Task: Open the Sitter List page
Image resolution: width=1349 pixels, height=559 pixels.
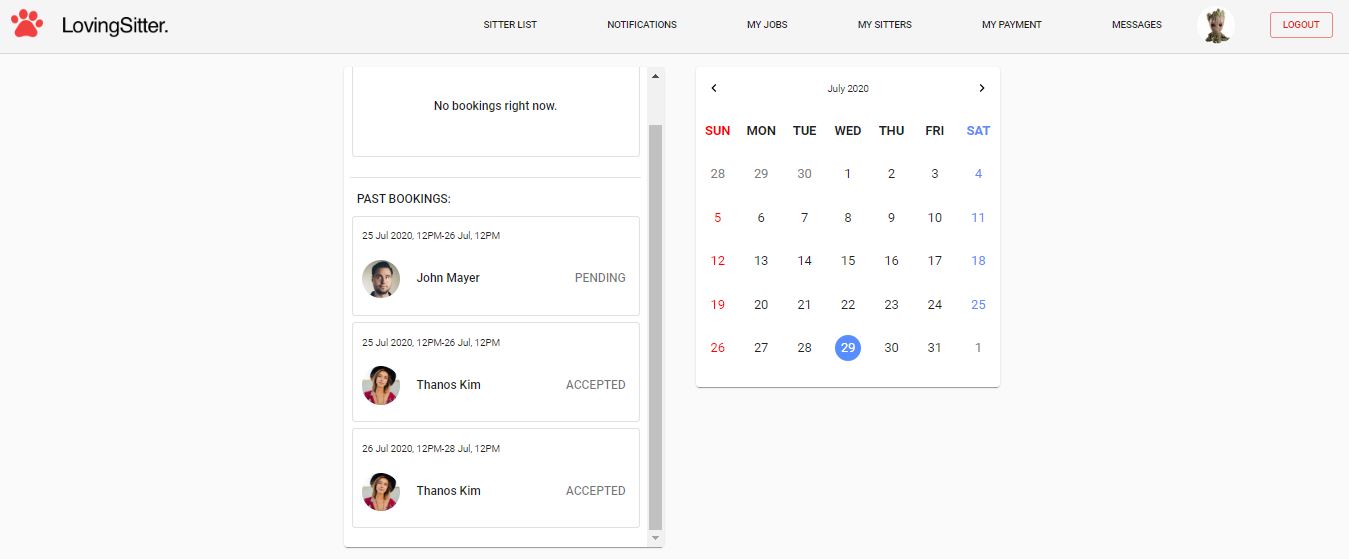Action: pyautogui.click(x=510, y=25)
